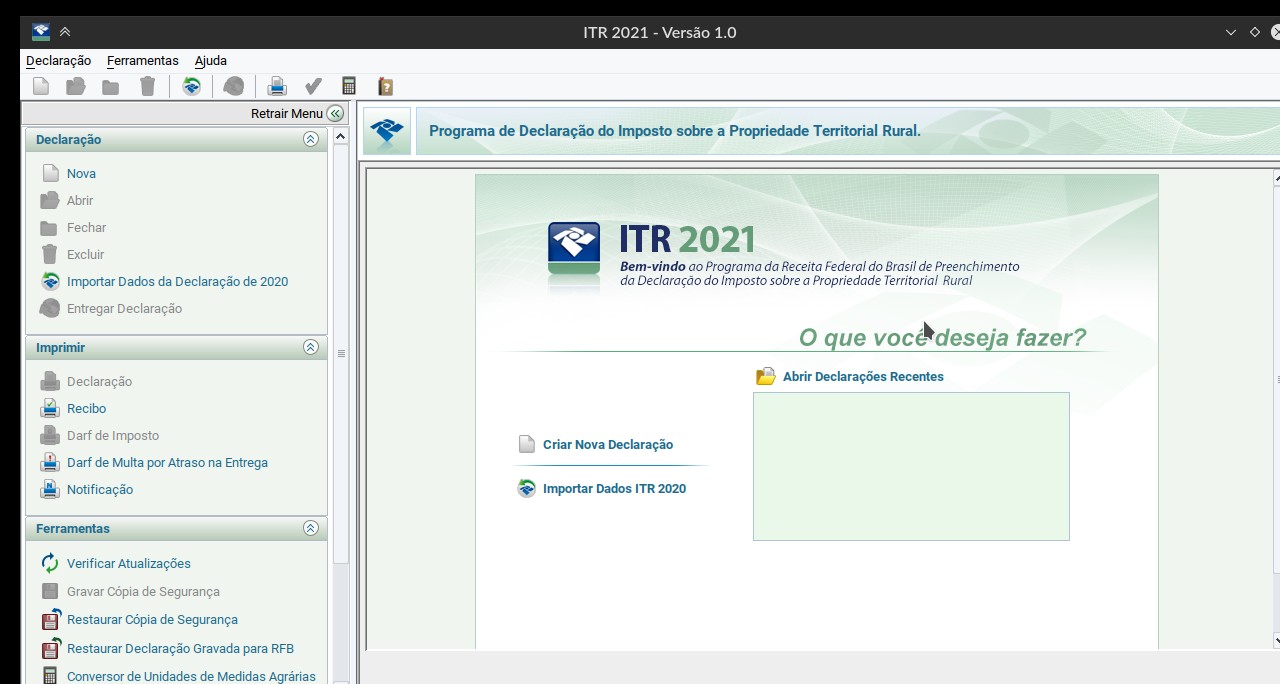Select Importar Dados da Declaração de 2020
The image size is (1280, 684).
pos(177,281)
